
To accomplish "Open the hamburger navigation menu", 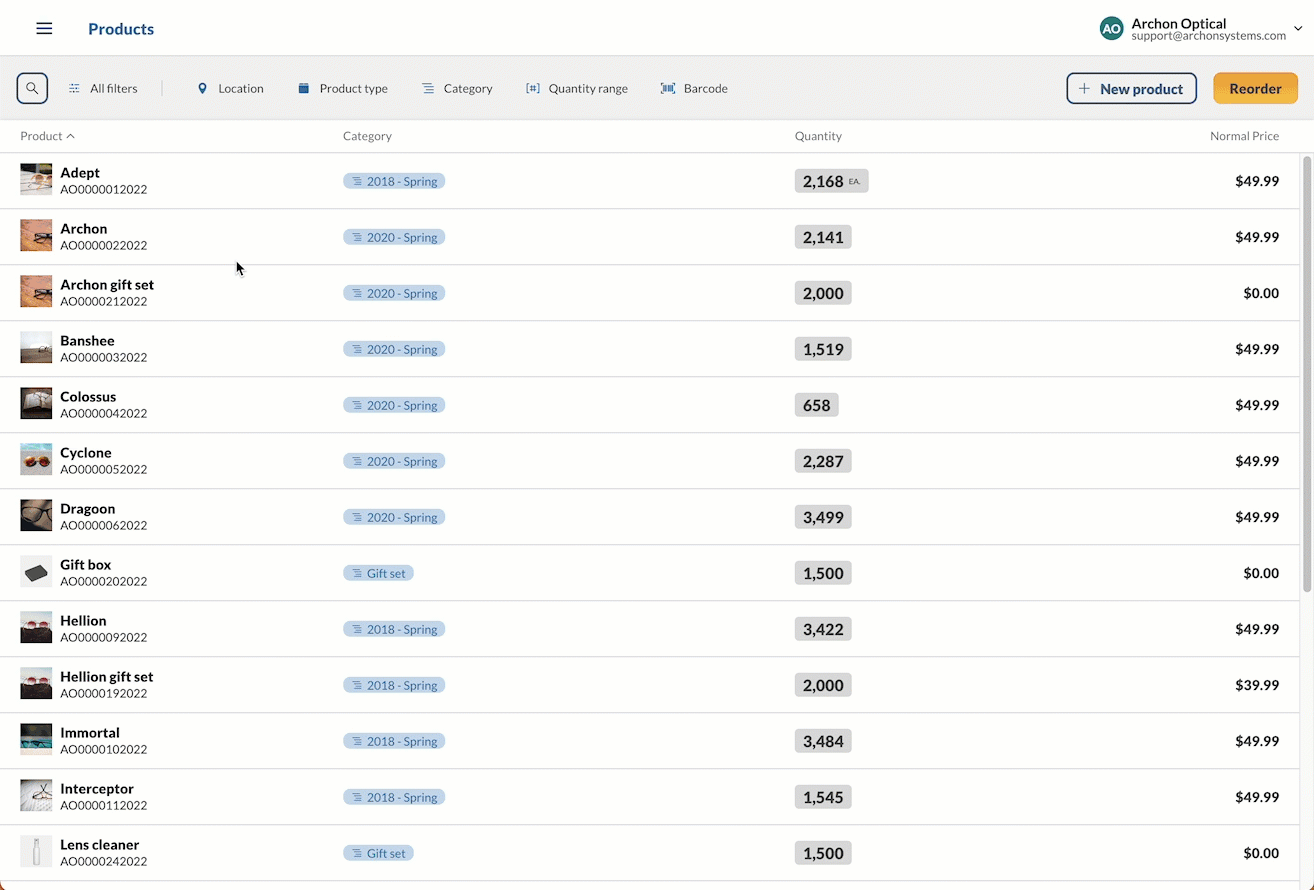I will [x=44, y=29].
